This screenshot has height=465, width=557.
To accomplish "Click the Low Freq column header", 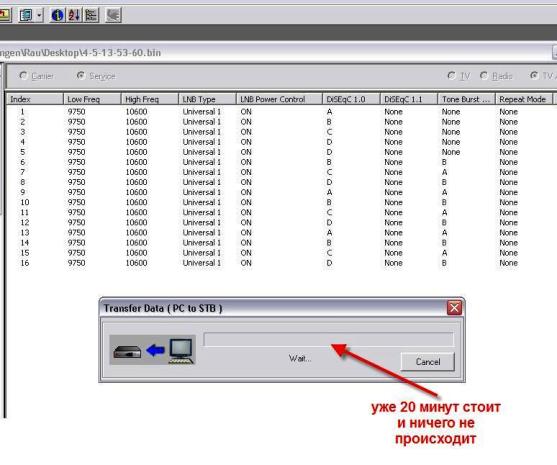I will 92,99.
